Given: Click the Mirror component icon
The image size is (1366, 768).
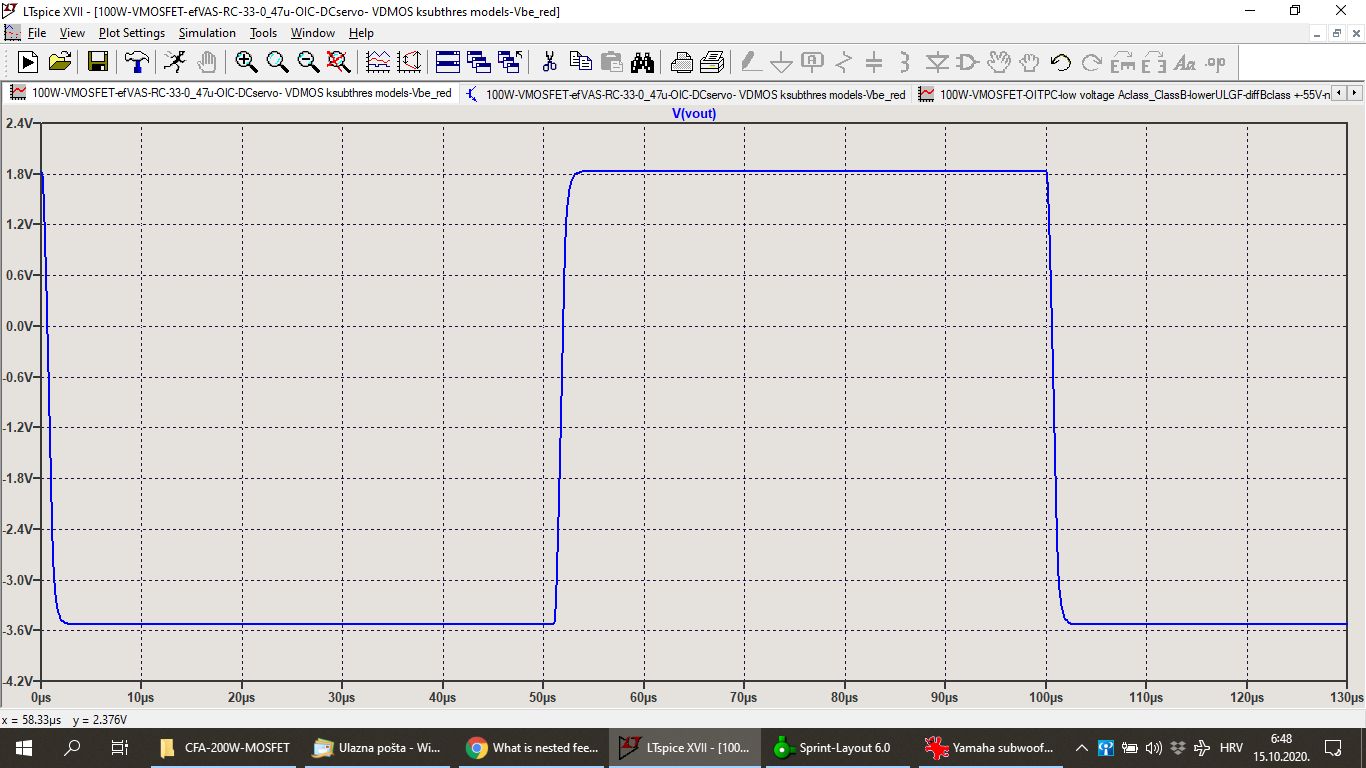Looking at the screenshot, I should tap(1153, 62).
